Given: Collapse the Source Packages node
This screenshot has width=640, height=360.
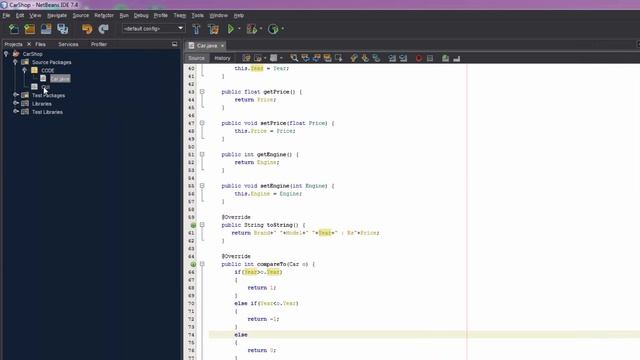Looking at the screenshot, I should click(x=16, y=62).
